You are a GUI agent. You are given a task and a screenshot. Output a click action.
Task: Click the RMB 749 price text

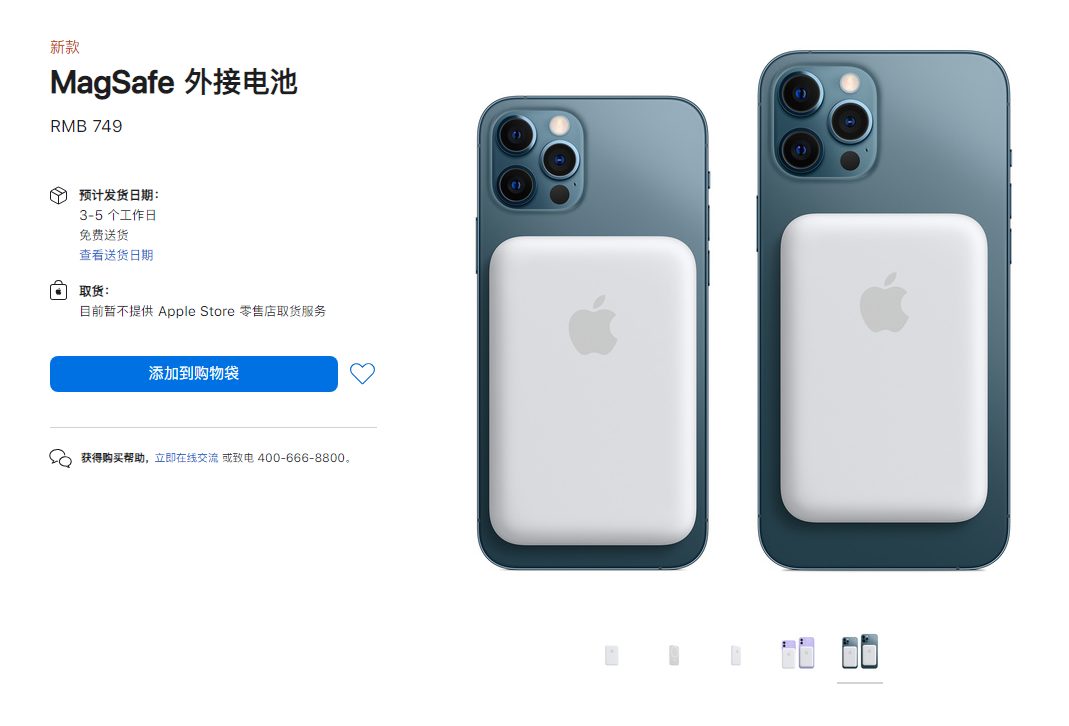pos(86,126)
